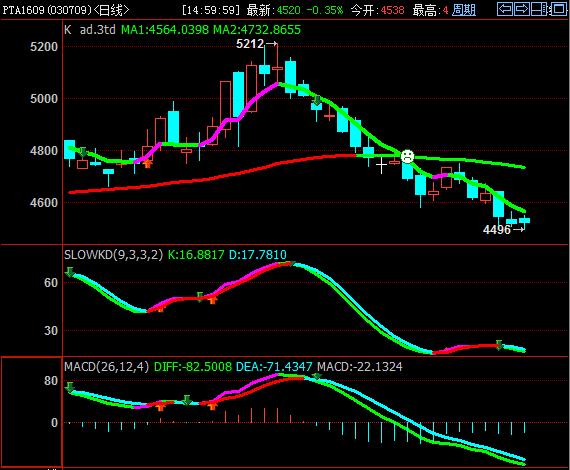The width and height of the screenshot is (570, 470).
Task: Click the 4800 price axis label
Action: [44, 151]
